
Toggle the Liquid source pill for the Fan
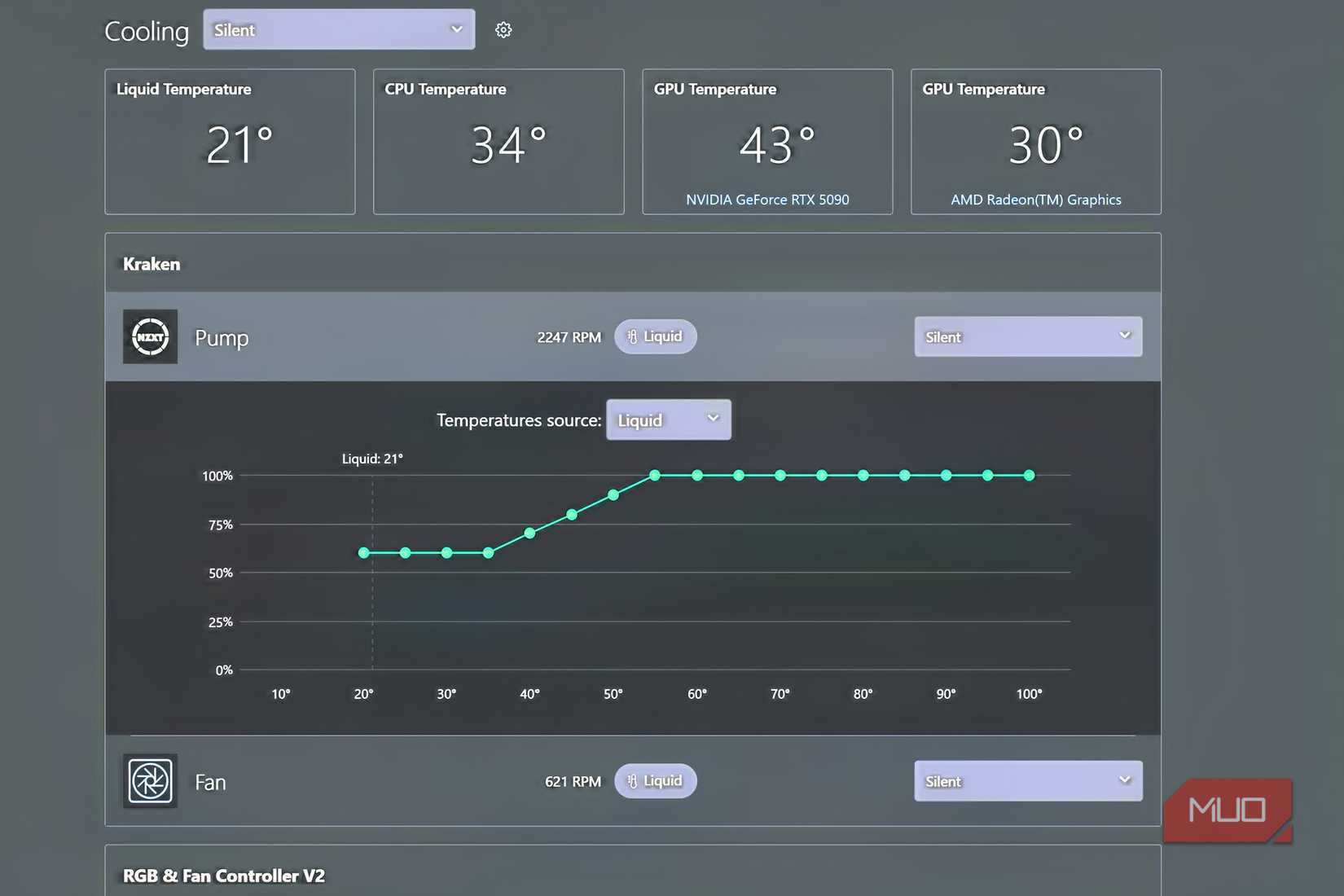[656, 780]
